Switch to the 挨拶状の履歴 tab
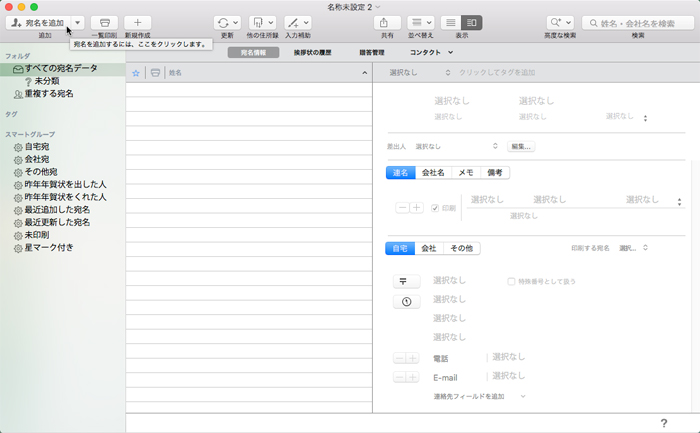Image resolution: width=700 pixels, height=433 pixels. coord(305,52)
